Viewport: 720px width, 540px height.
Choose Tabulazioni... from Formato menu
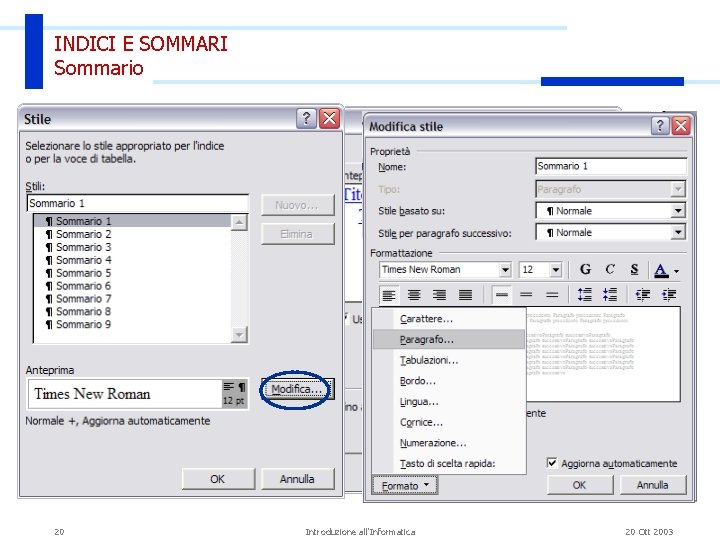click(449, 360)
